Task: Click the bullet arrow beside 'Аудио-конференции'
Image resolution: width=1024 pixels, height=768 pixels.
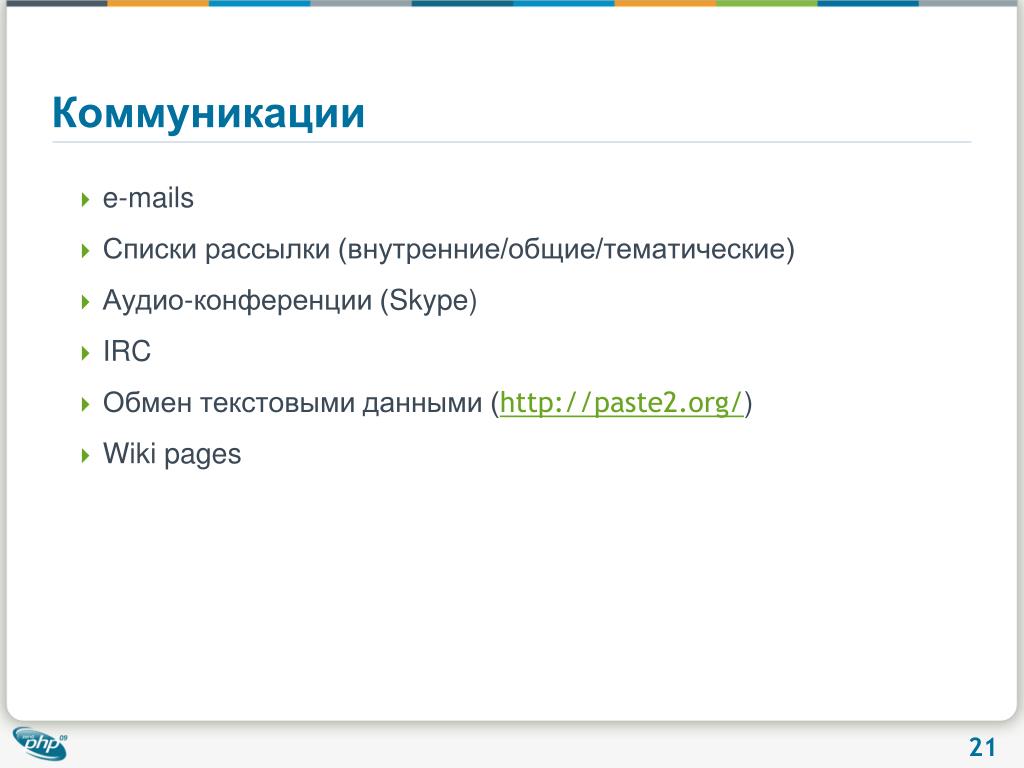Action: (x=85, y=302)
